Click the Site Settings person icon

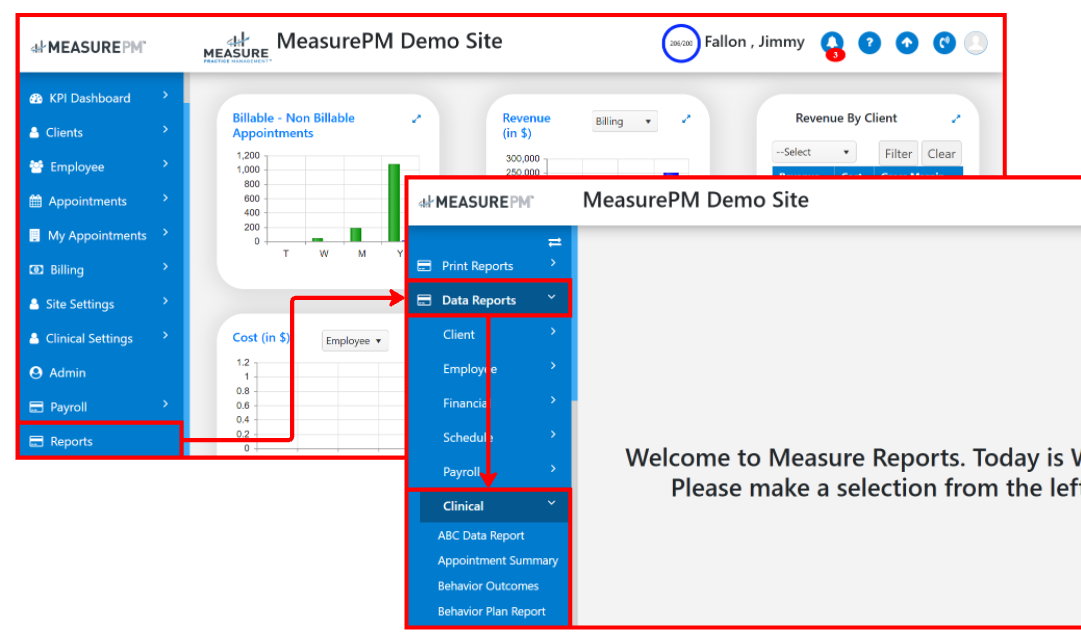pyautogui.click(x=34, y=304)
